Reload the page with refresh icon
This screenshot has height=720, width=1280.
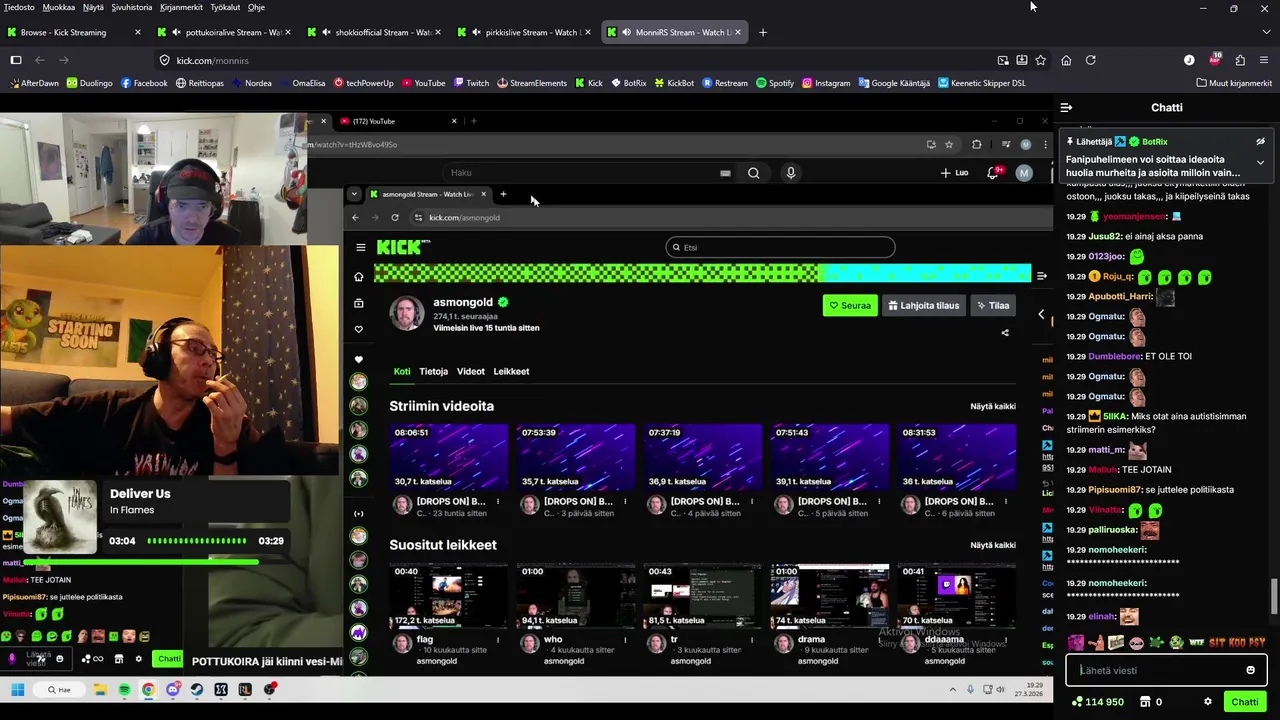pyautogui.click(x=1090, y=60)
